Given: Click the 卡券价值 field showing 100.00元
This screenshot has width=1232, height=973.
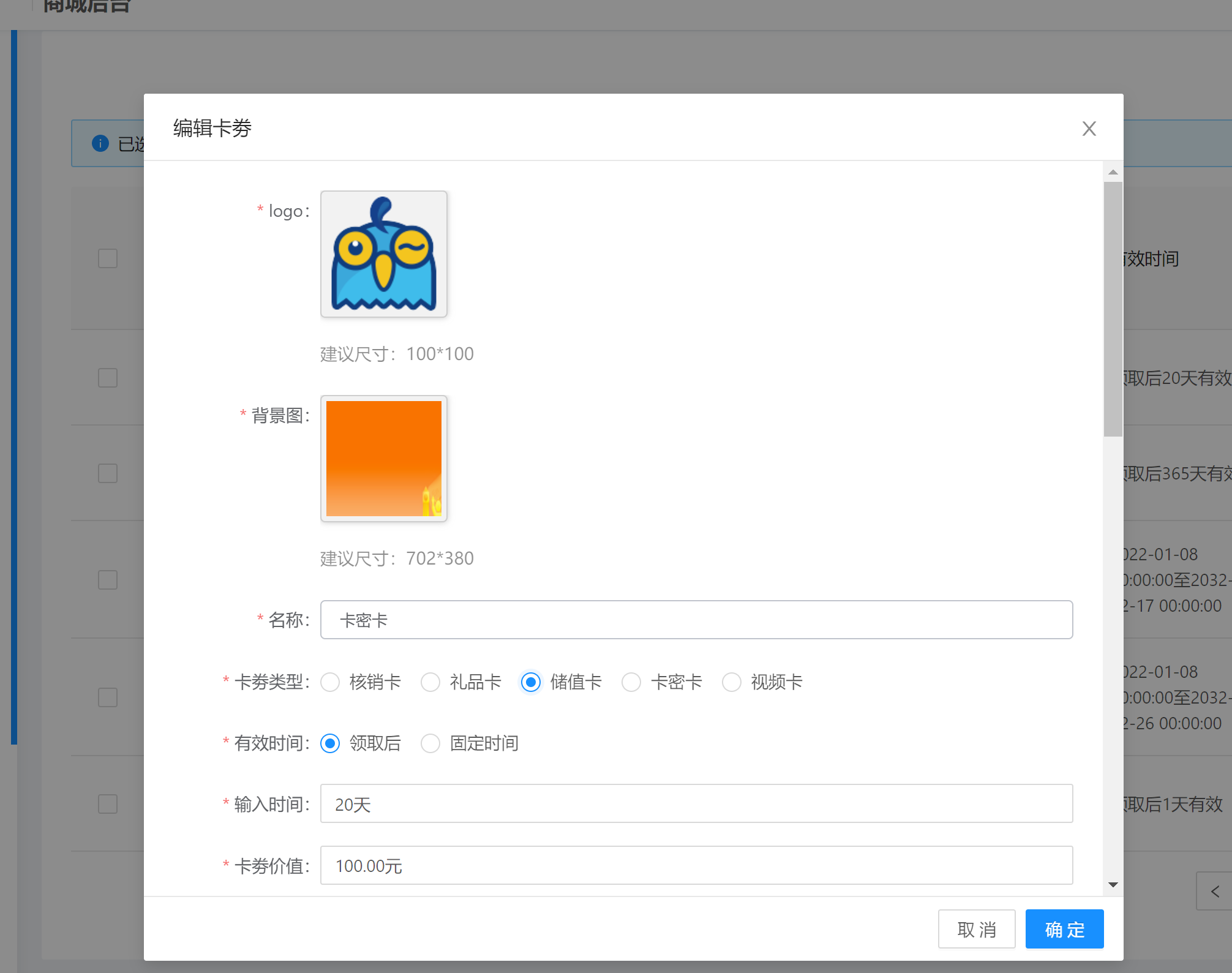Looking at the screenshot, I should pos(696,865).
